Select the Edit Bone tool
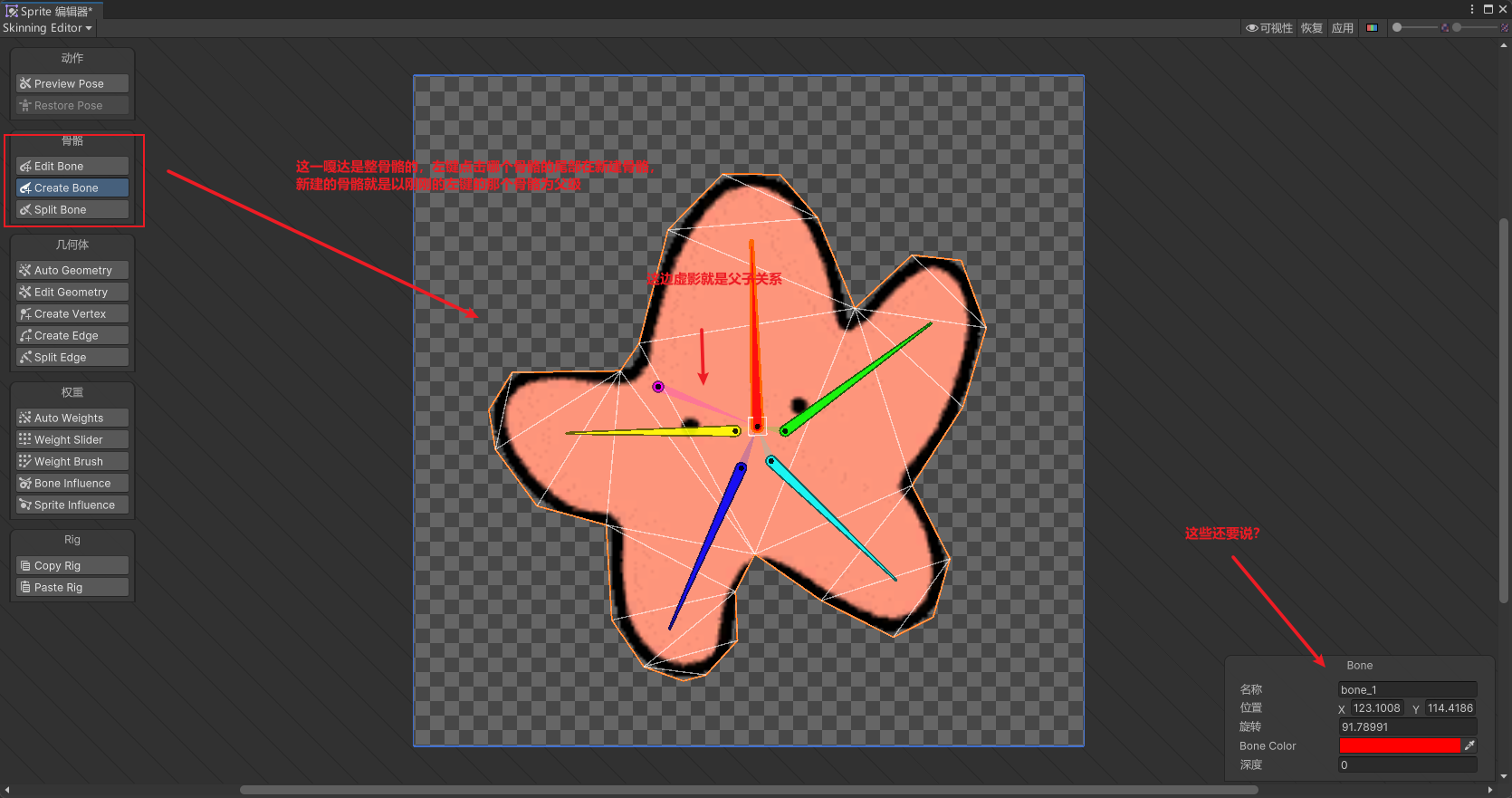The height and width of the screenshot is (798, 1512). (72, 167)
